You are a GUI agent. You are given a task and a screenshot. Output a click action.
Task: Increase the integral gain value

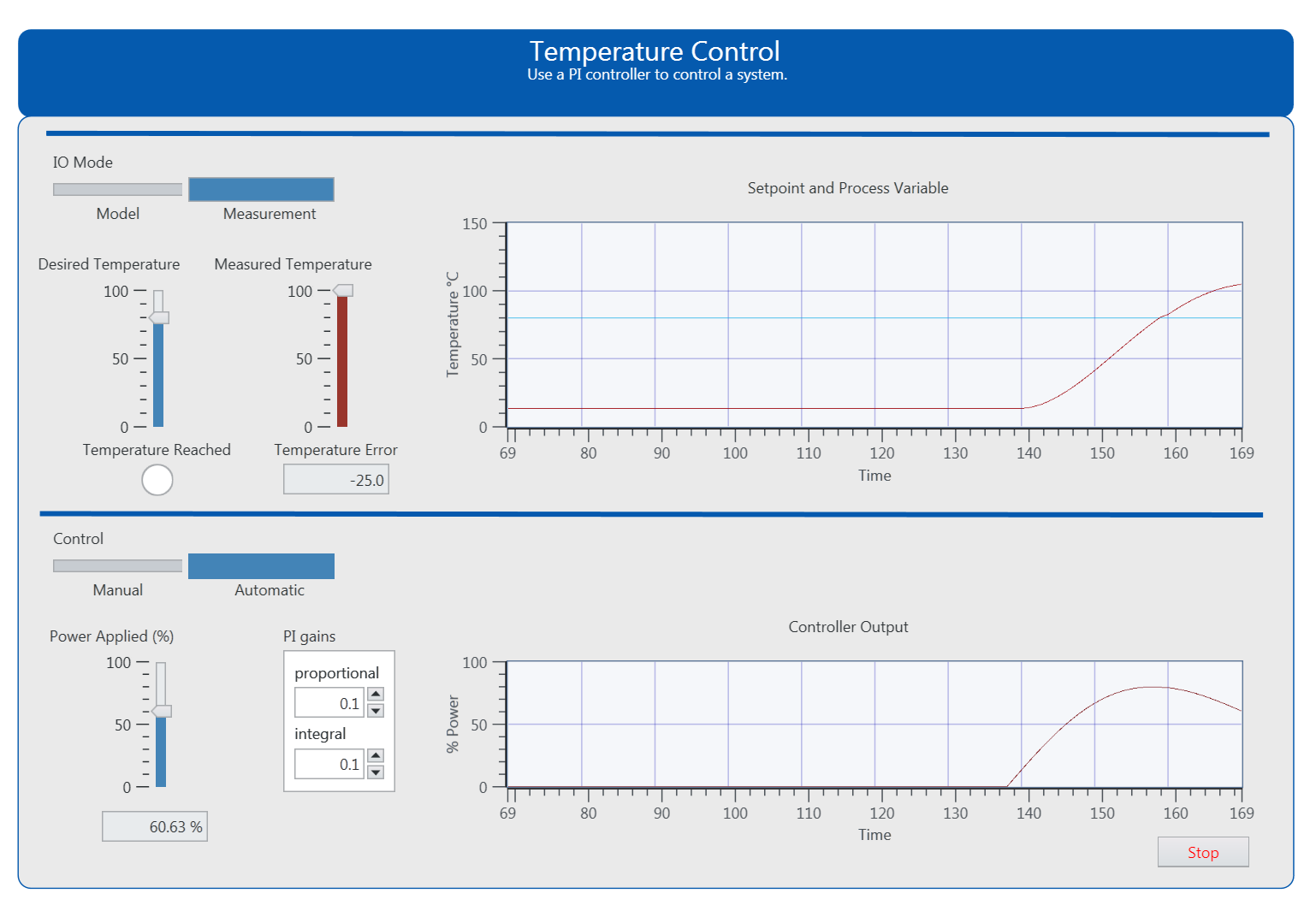376,755
